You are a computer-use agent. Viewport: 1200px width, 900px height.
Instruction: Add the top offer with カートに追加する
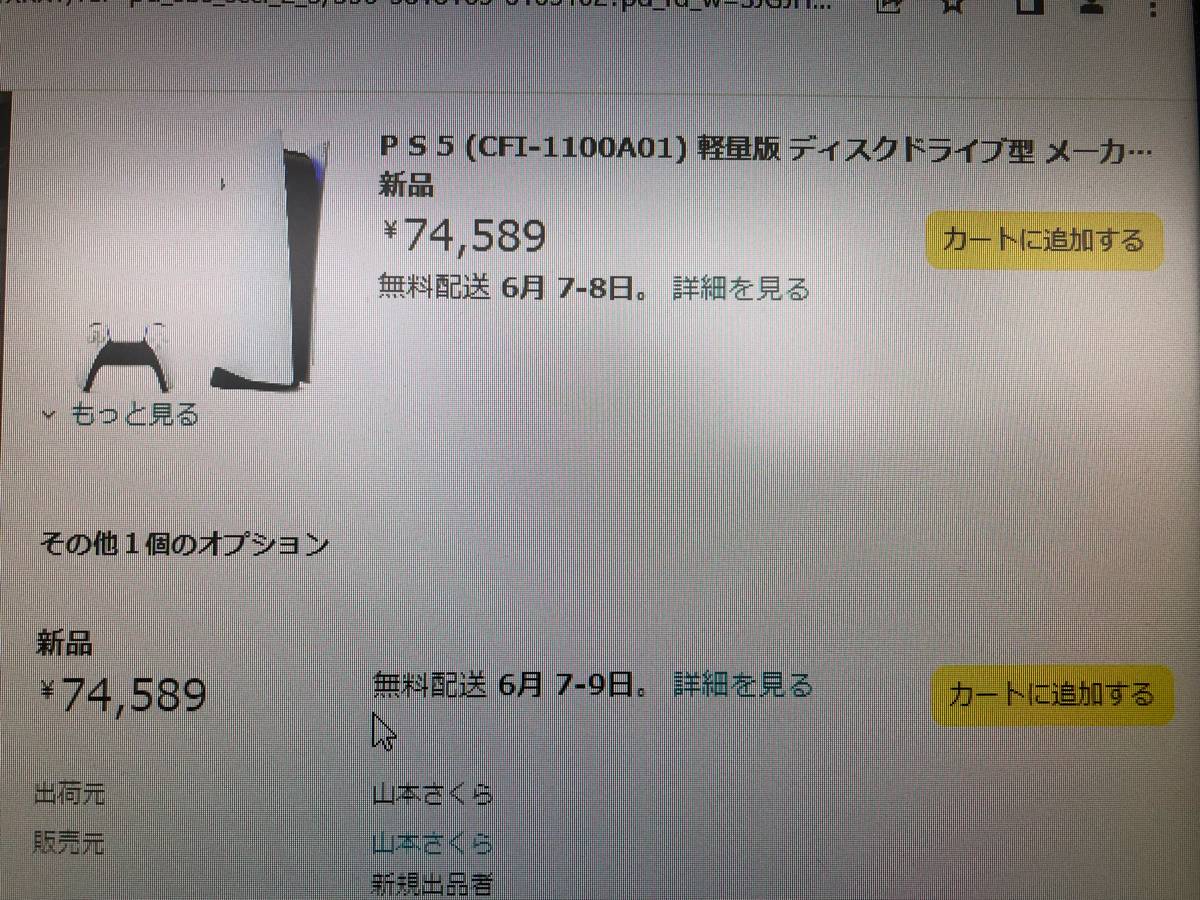pyautogui.click(x=1043, y=240)
